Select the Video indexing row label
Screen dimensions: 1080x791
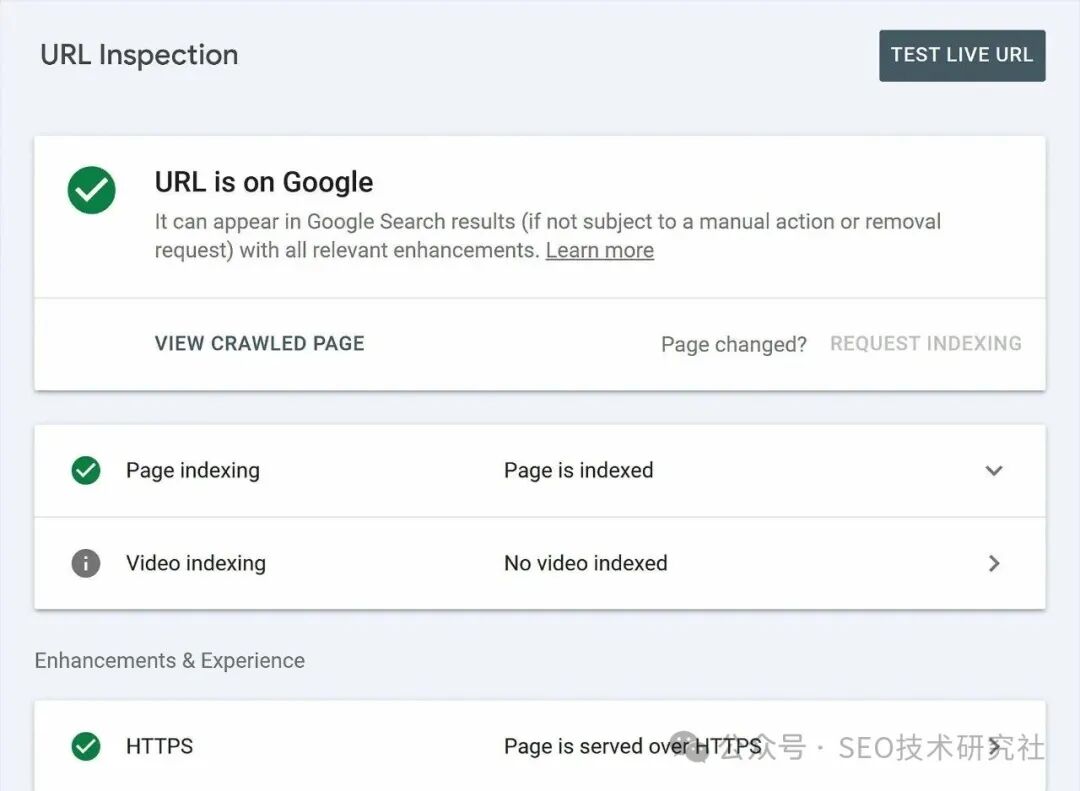coord(195,563)
